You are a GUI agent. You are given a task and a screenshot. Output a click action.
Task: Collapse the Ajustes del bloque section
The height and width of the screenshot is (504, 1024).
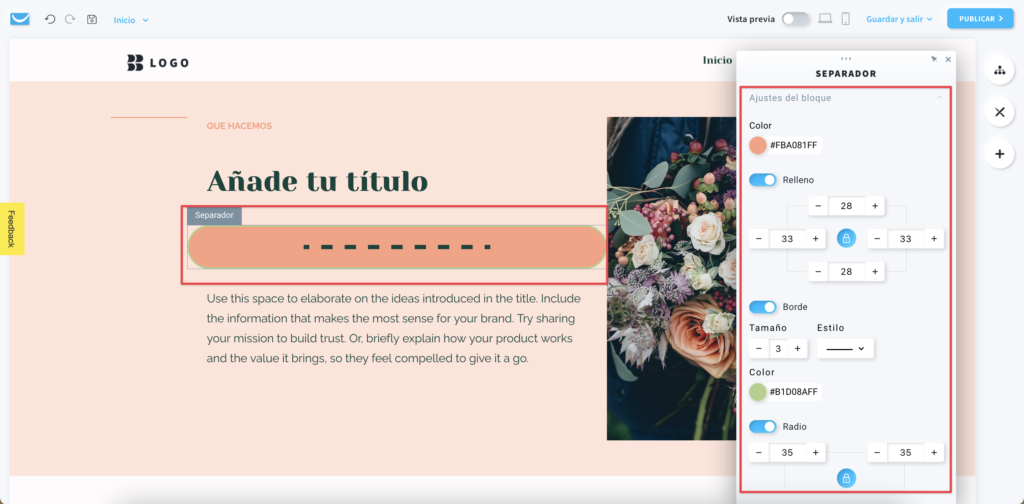(940, 98)
